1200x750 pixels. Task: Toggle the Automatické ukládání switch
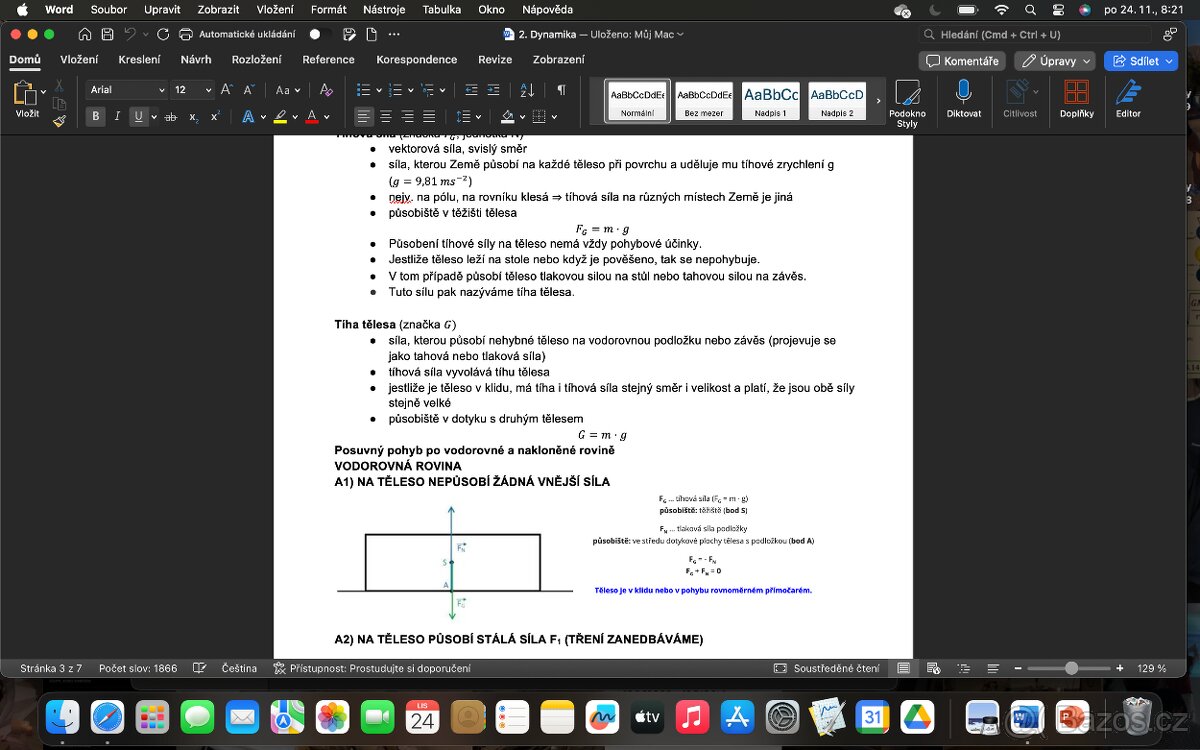pos(319,34)
